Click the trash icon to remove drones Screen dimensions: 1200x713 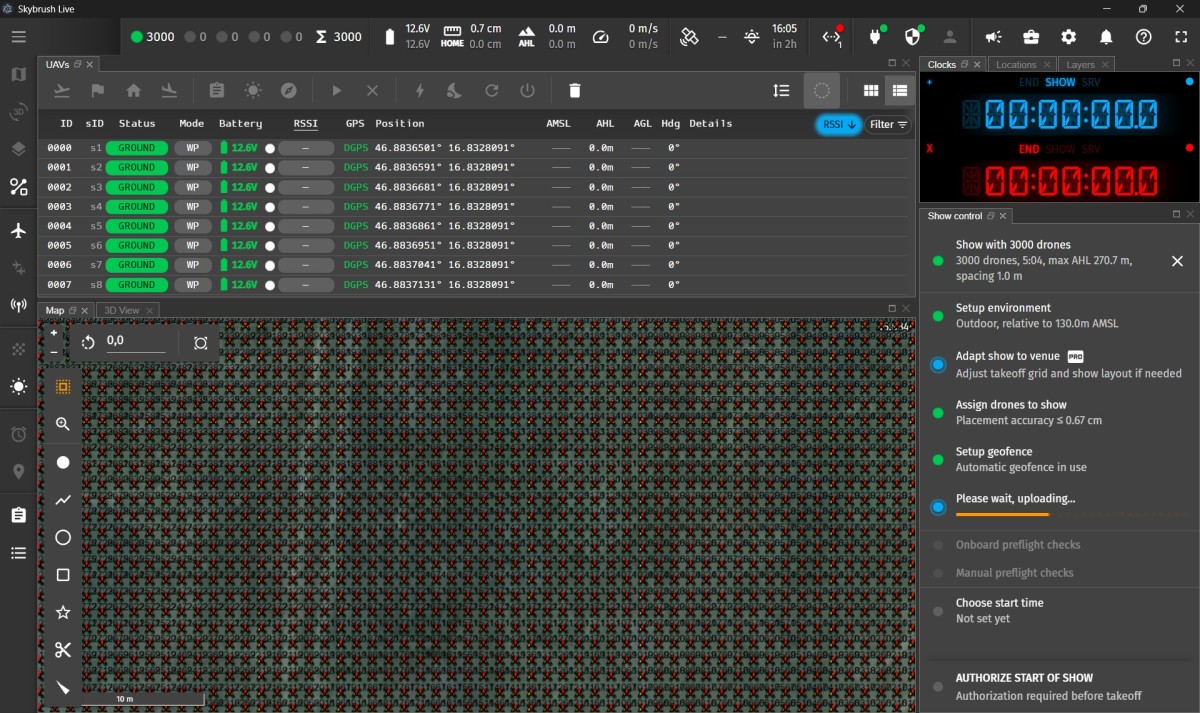pos(574,90)
